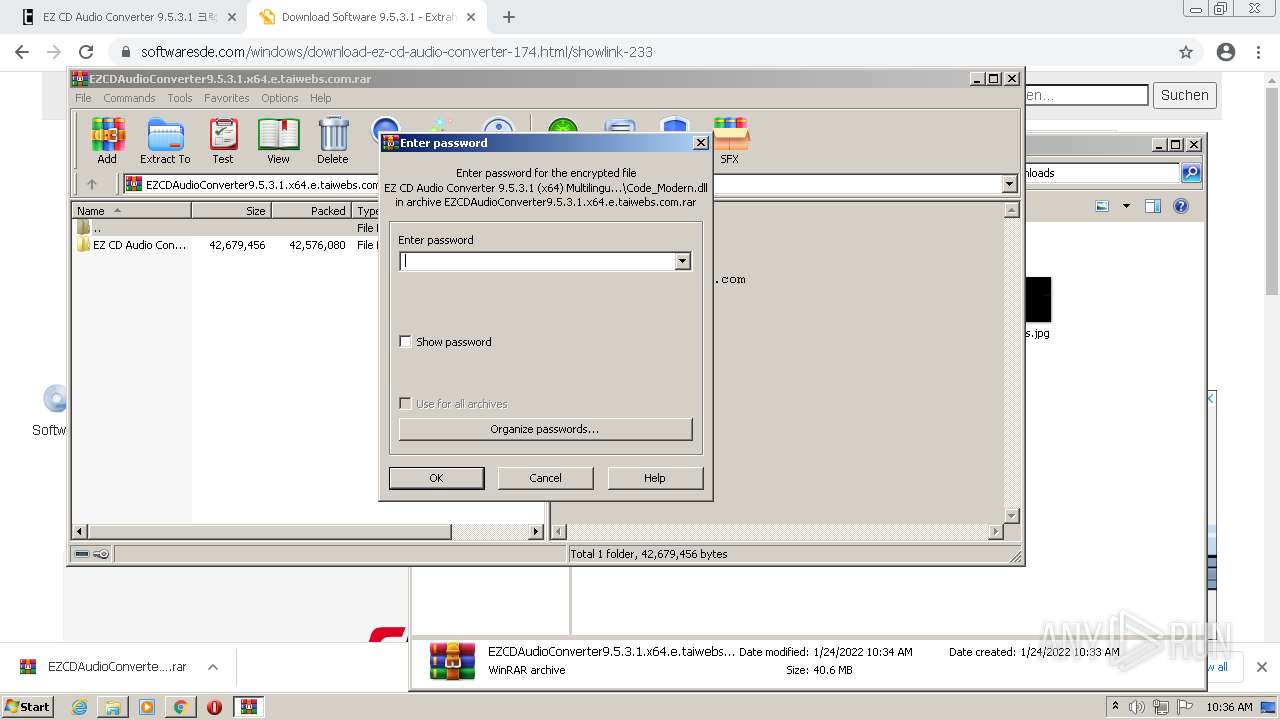Open the Commands menu
This screenshot has height=720, width=1280.
tap(129, 98)
